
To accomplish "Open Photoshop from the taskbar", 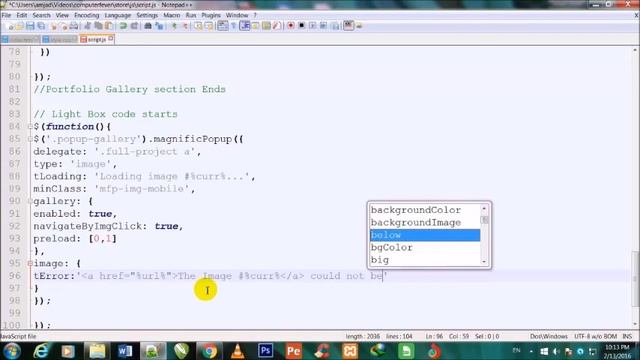I will [x=265, y=351].
